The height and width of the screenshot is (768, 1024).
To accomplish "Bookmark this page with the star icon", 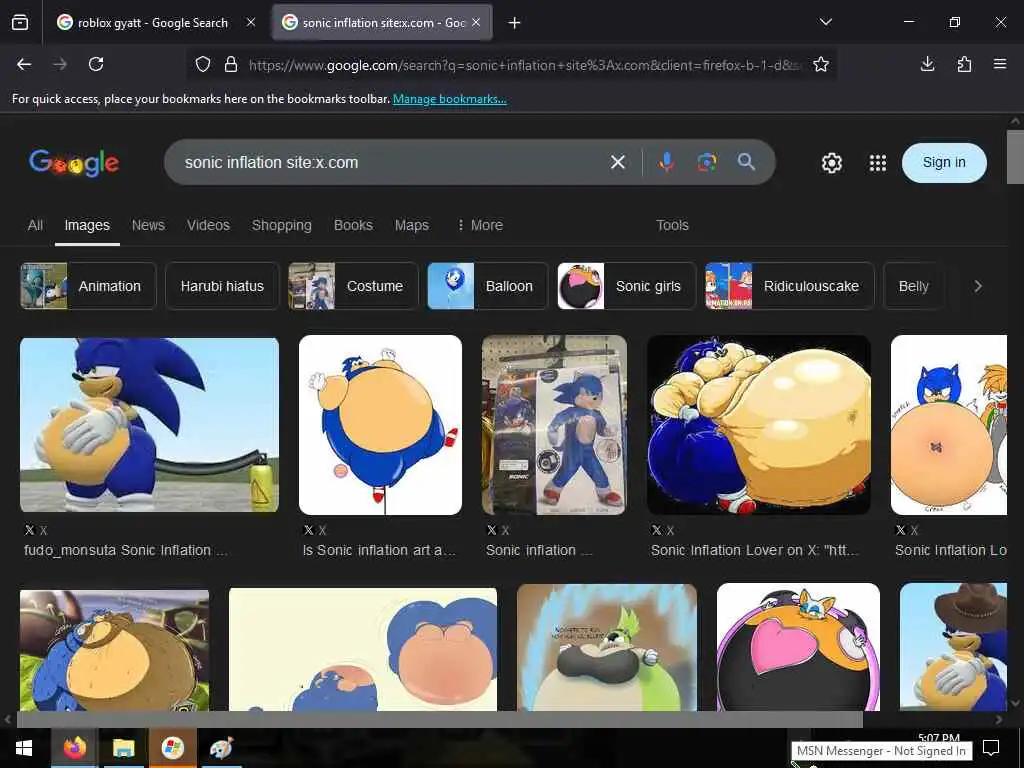I will pos(821,64).
